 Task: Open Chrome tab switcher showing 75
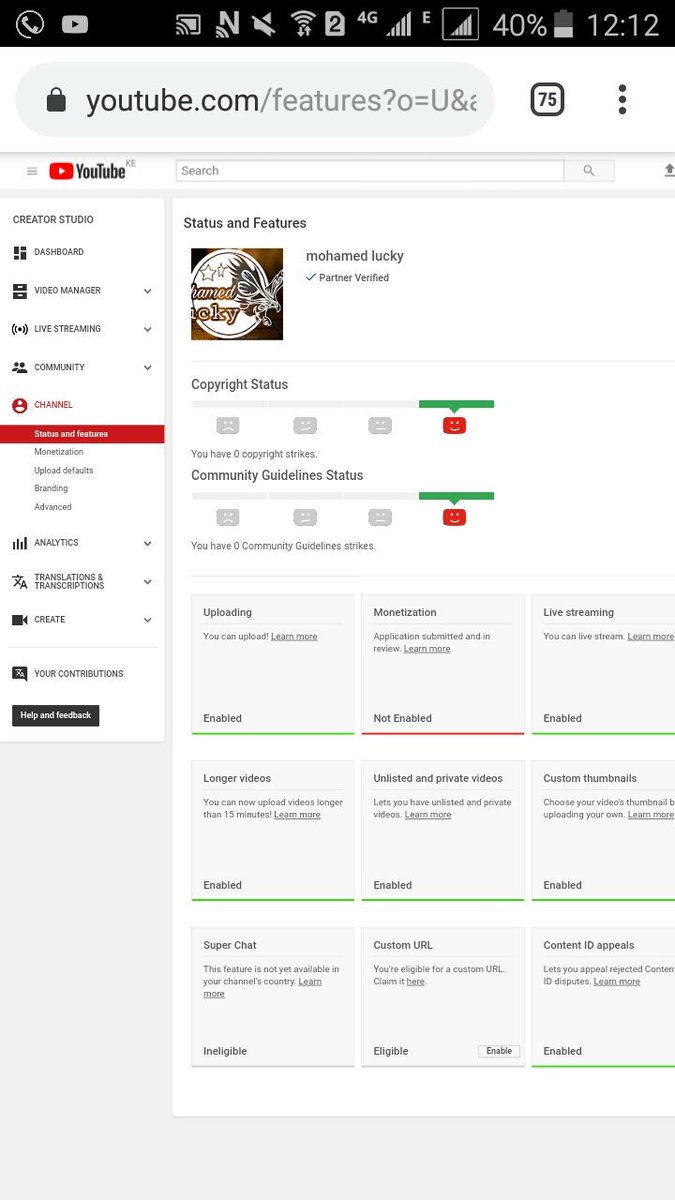click(547, 99)
